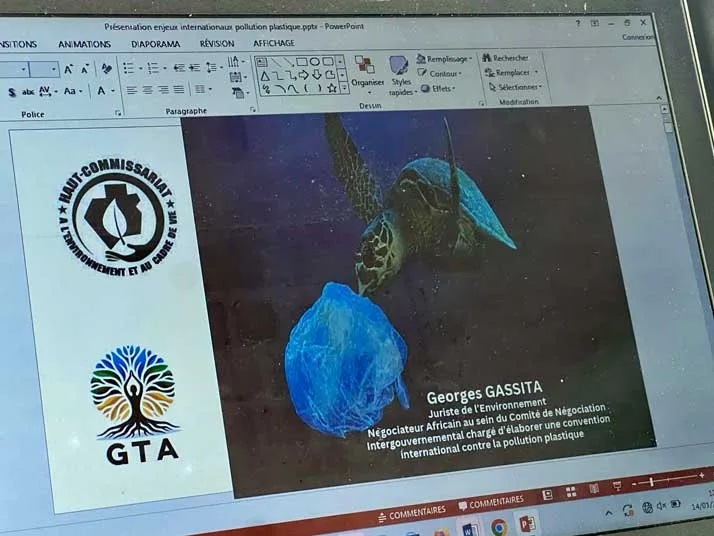Open Effets shape effects dropdown

(438, 88)
